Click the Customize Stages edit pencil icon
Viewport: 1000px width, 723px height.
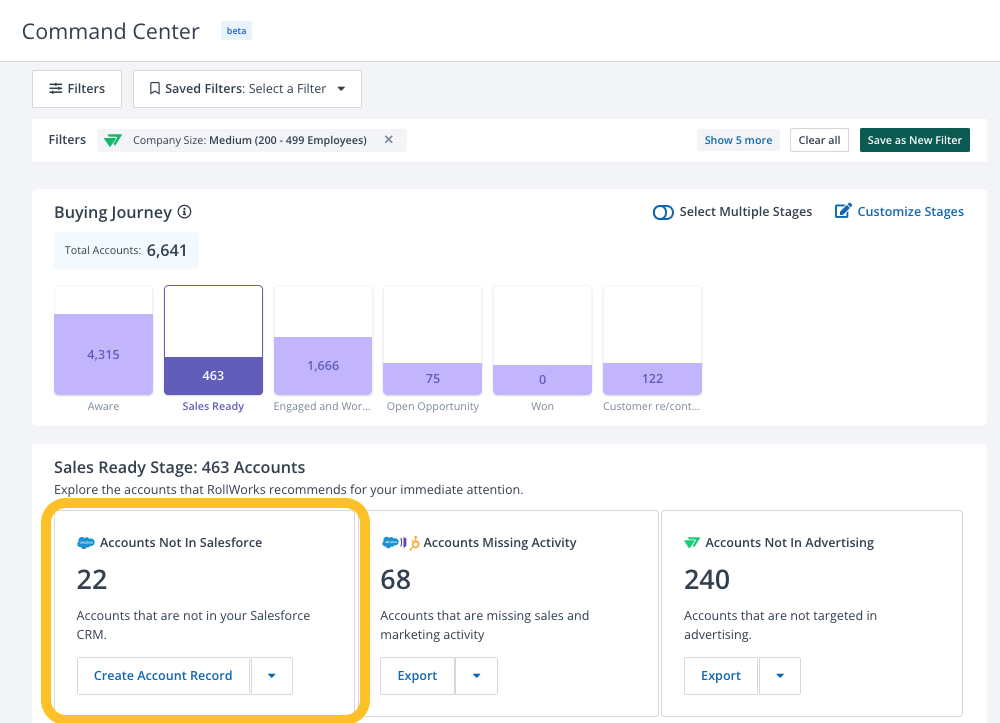[x=842, y=211]
